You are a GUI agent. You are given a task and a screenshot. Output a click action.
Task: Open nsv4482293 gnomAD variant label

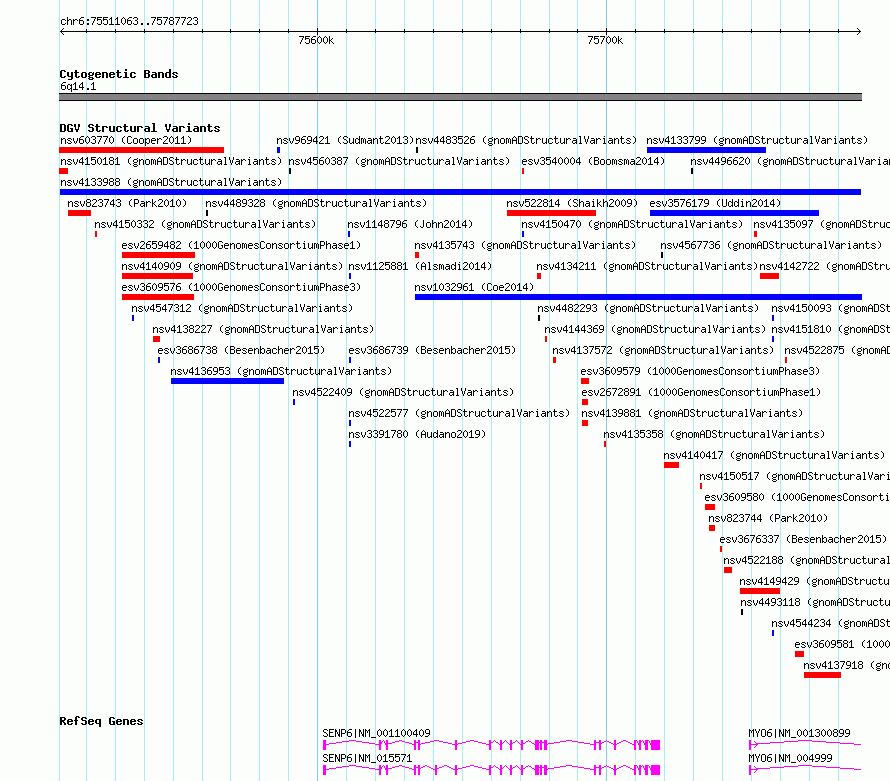click(x=648, y=308)
